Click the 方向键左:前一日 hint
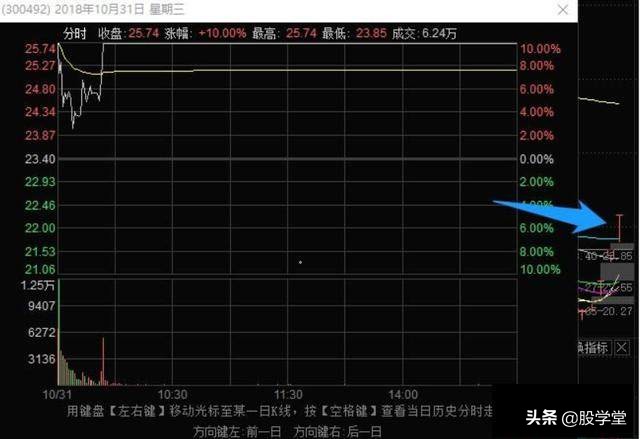This screenshot has height=439, width=640. coord(237,431)
